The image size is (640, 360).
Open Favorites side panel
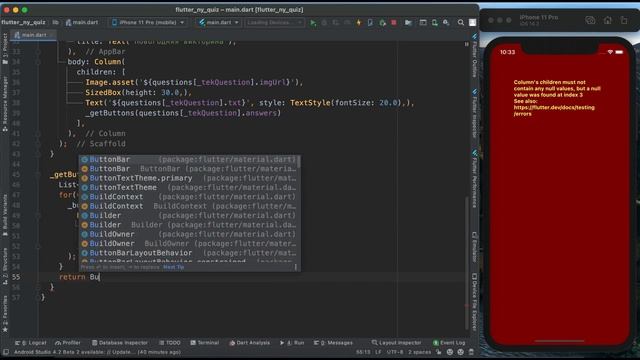5,313
